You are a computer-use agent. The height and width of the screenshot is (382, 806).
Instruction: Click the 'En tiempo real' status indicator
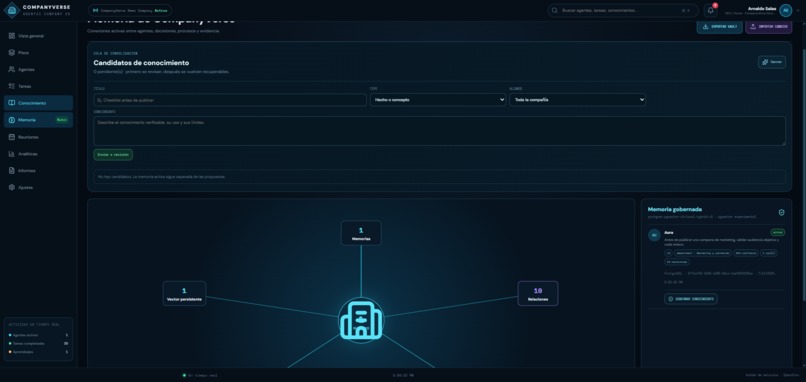[200, 375]
